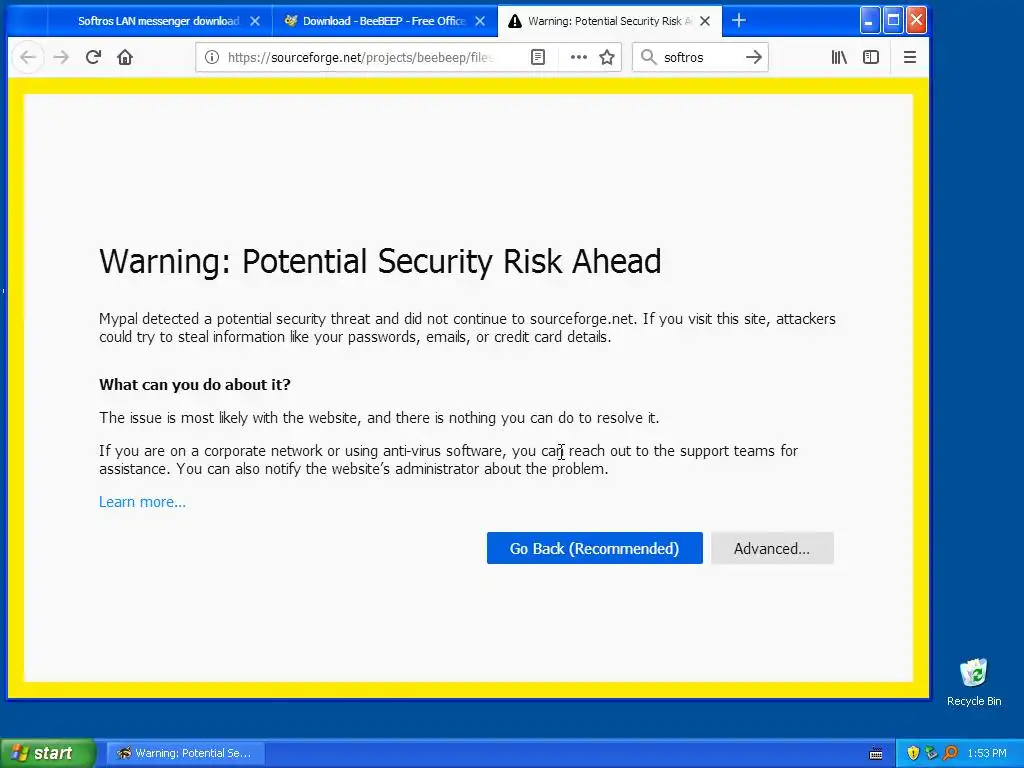Click the on-screen keyboard taskbar icon
The width and height of the screenshot is (1024, 768).
876,754
